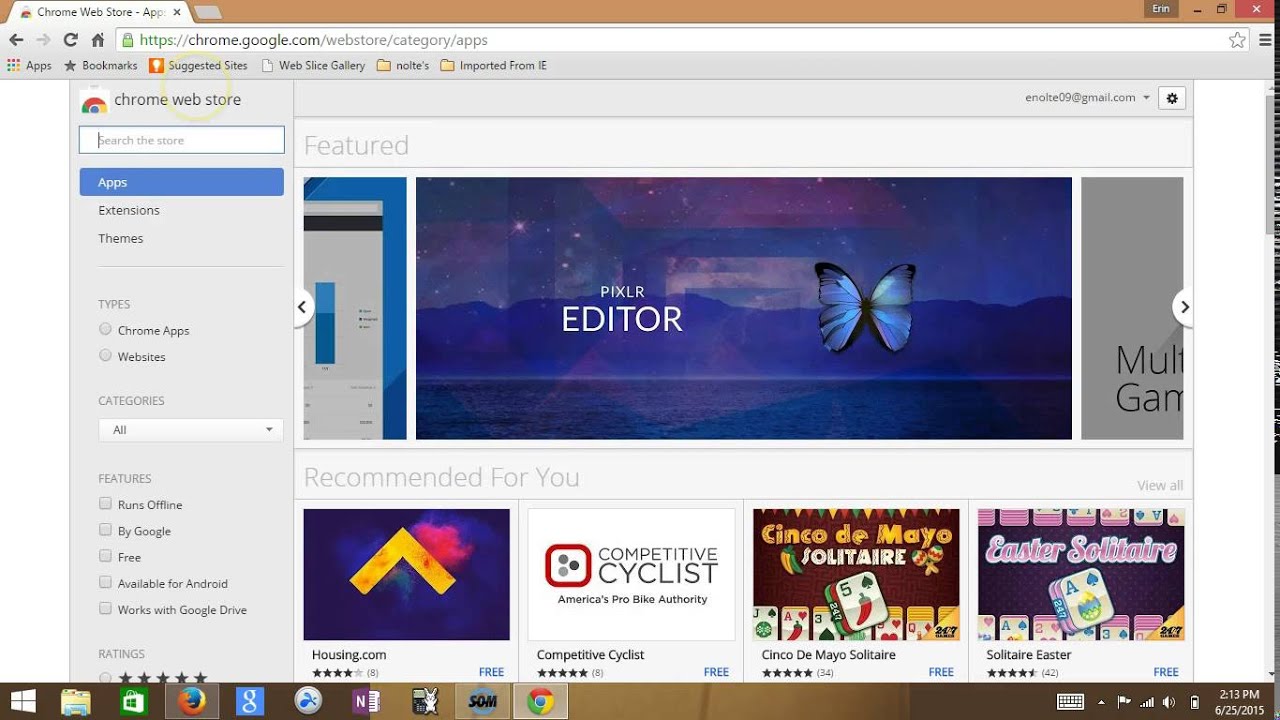The image size is (1280, 720).
Task: Click the page vertical scrollbar thumb
Action: point(1272,166)
